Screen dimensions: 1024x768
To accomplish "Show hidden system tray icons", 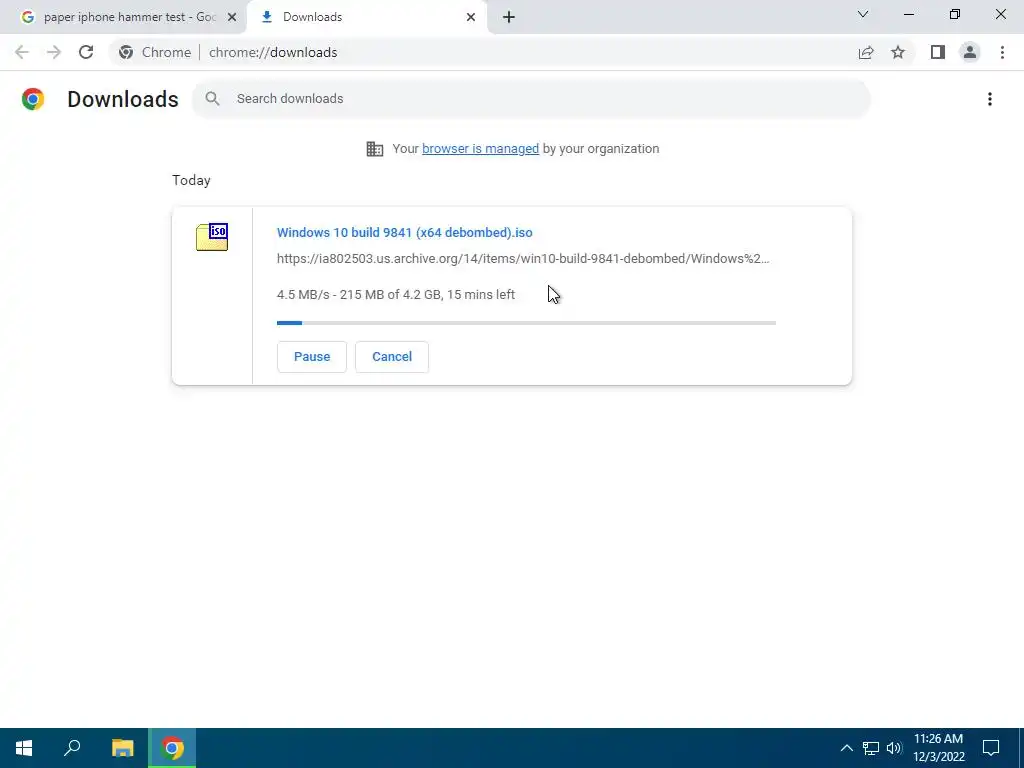I will pos(846,748).
